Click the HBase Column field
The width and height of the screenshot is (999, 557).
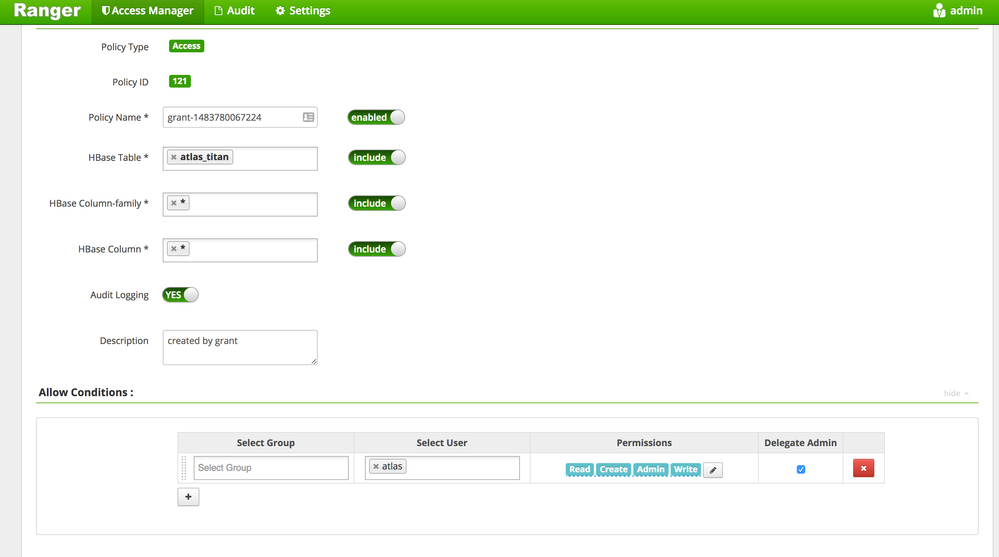coord(240,250)
